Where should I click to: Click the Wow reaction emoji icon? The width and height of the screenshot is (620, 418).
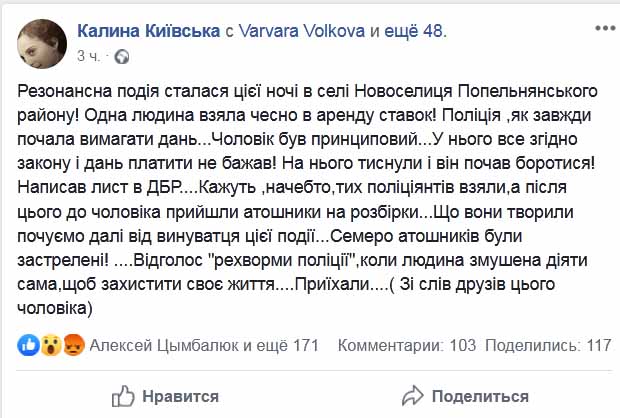click(51, 345)
